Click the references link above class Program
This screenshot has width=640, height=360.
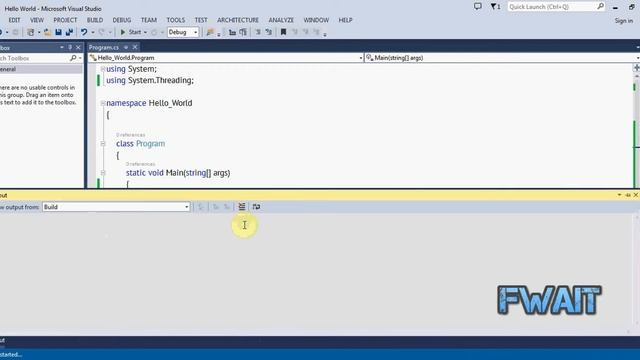(x=131, y=135)
